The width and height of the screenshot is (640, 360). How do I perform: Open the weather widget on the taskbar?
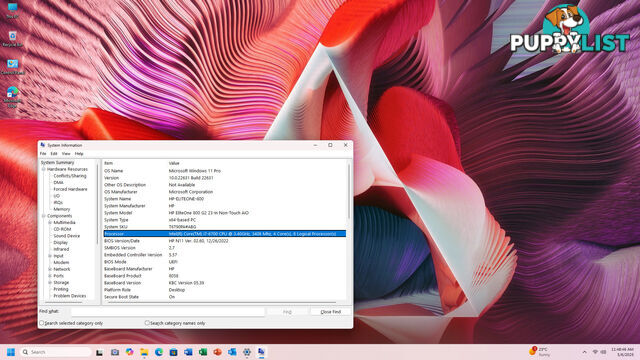point(540,352)
